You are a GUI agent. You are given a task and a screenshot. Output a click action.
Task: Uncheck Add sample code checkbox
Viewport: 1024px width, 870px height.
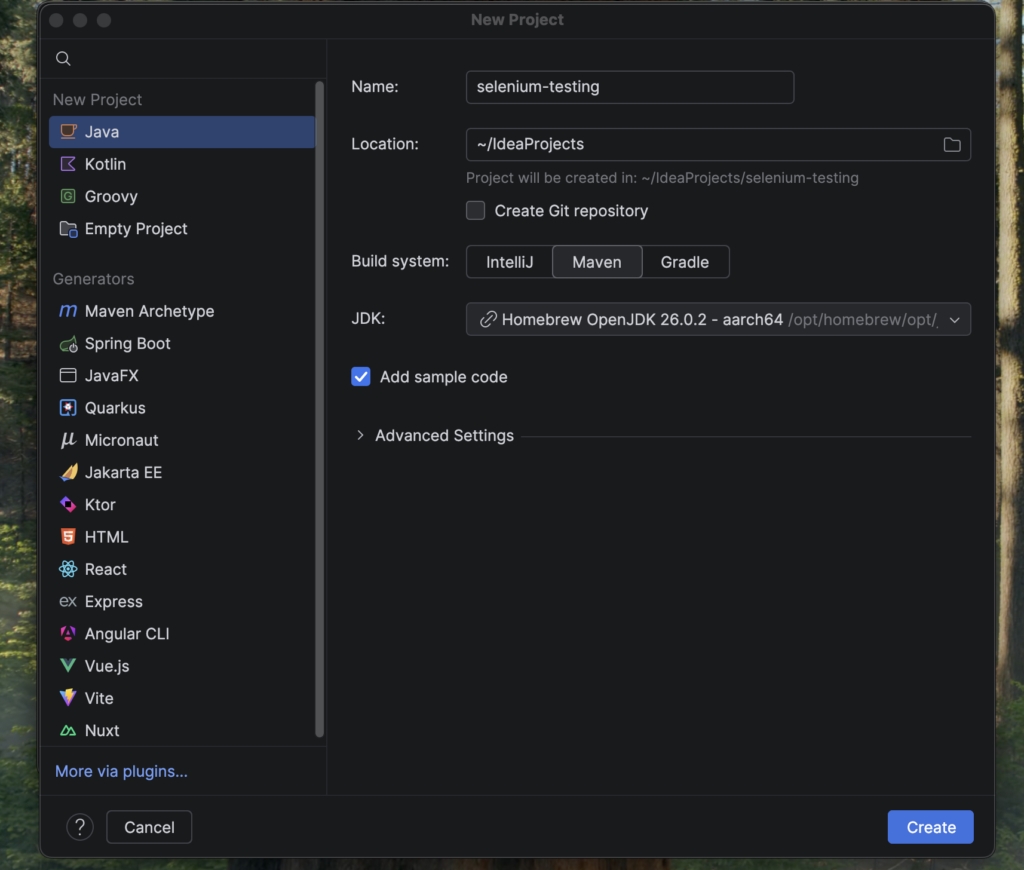coord(360,377)
